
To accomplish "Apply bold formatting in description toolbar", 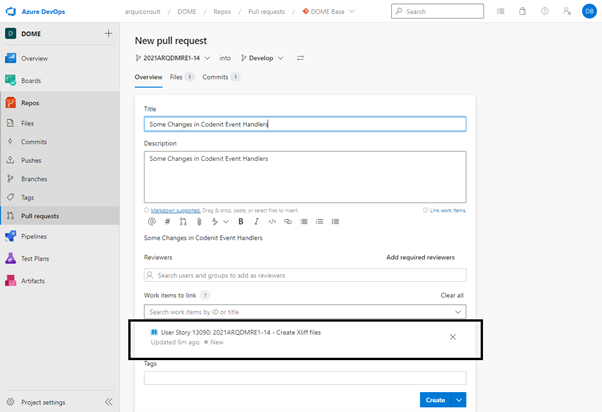I will (240, 221).
